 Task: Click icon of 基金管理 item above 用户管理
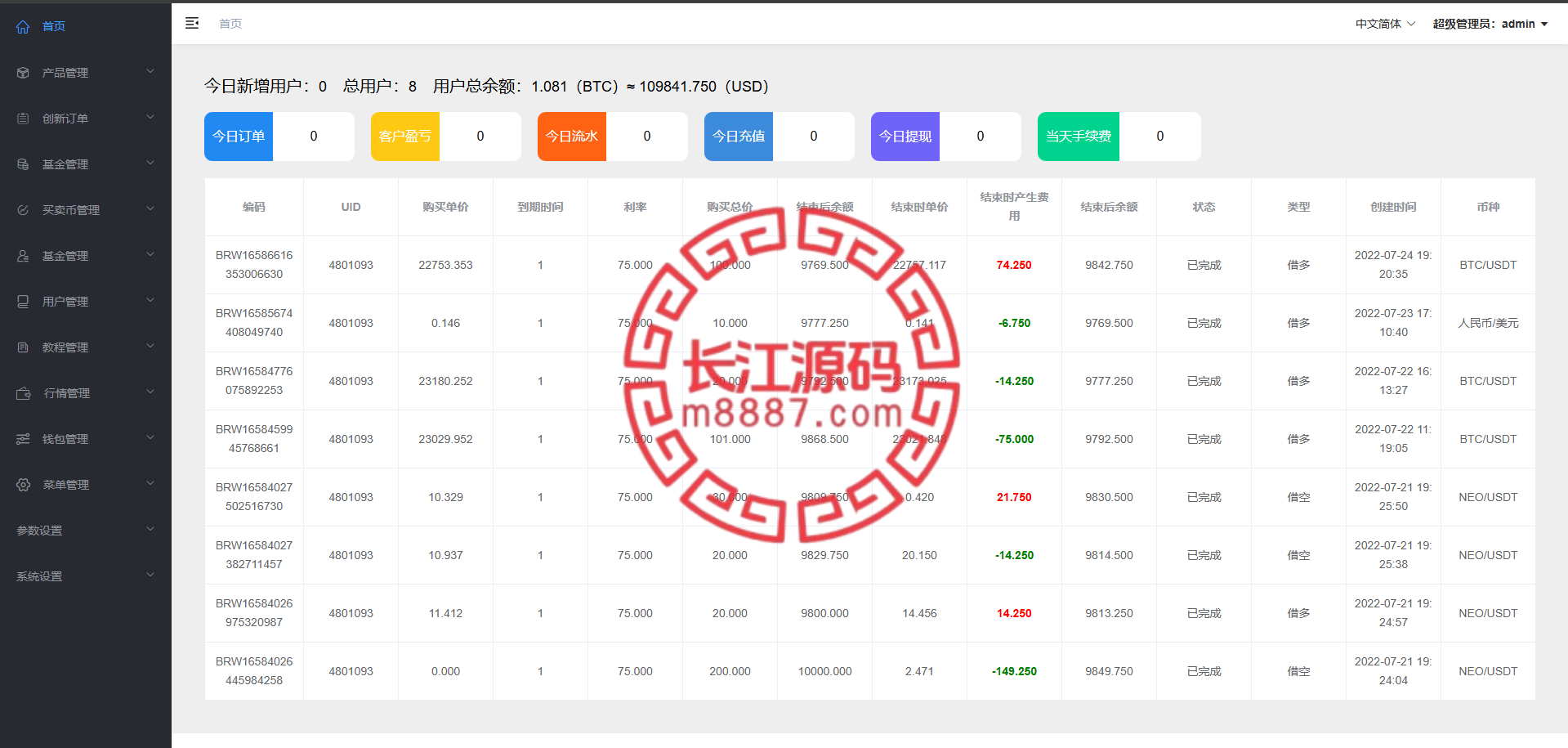pyautogui.click(x=23, y=256)
